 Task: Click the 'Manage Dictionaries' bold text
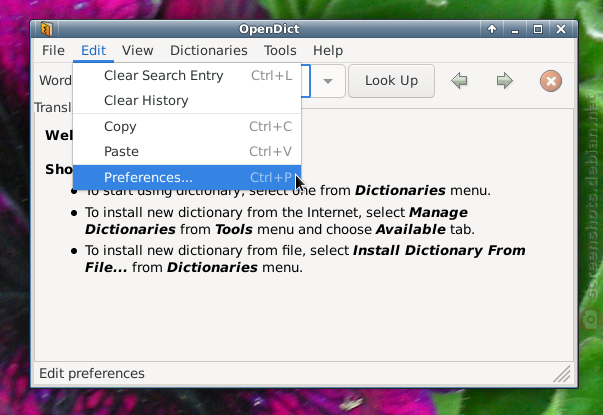[x=276, y=221]
